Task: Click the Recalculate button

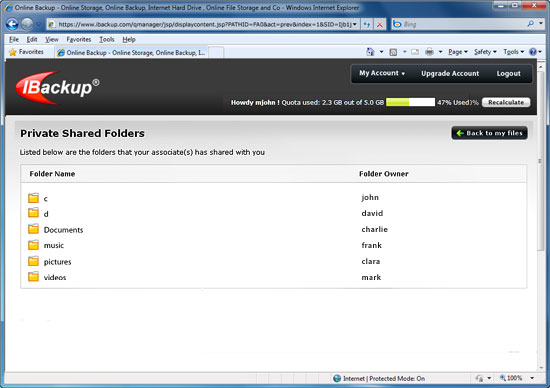Action: (506, 102)
